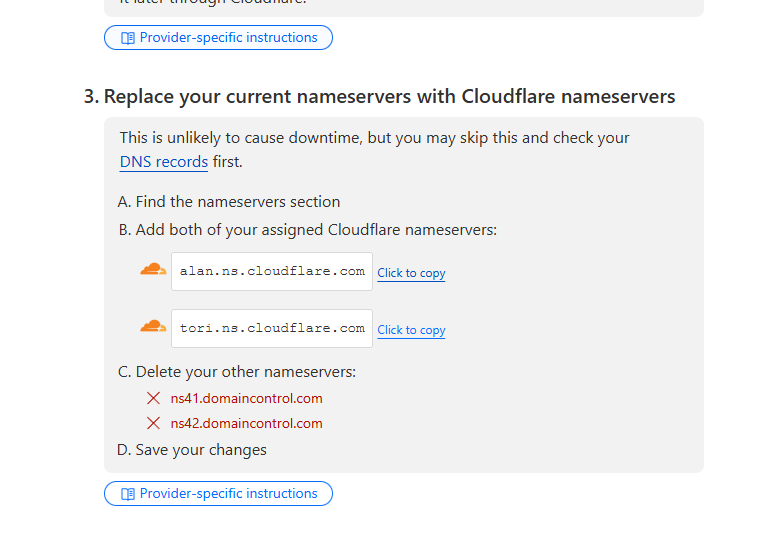Open upper Provider-specific instructions button
Screen dimensions: 769x546
pyautogui.click(x=218, y=37)
